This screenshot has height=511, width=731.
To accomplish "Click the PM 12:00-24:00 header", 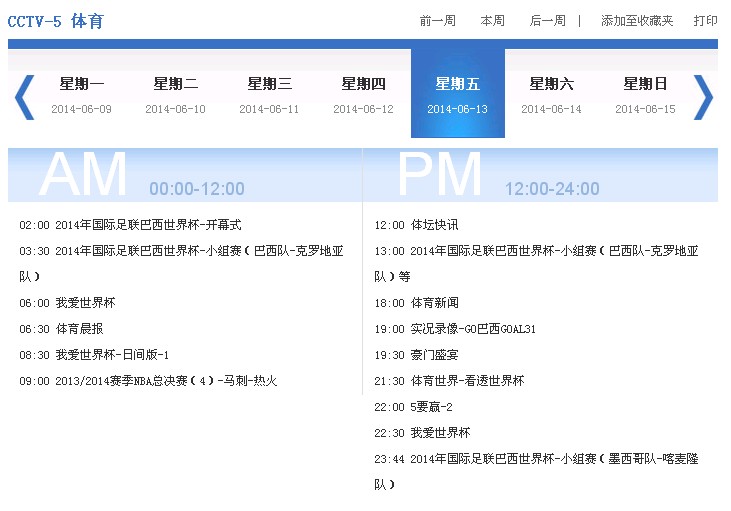I will 540,175.
